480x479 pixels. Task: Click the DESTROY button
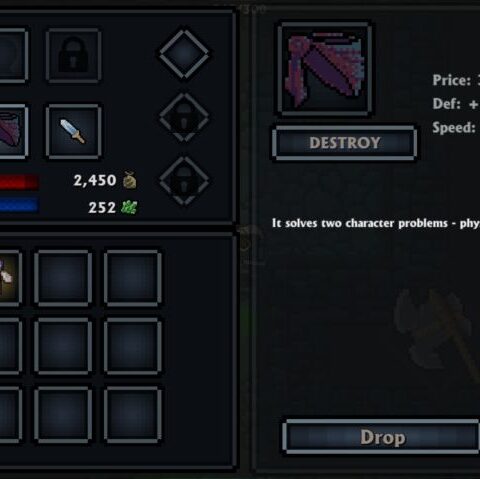(344, 143)
